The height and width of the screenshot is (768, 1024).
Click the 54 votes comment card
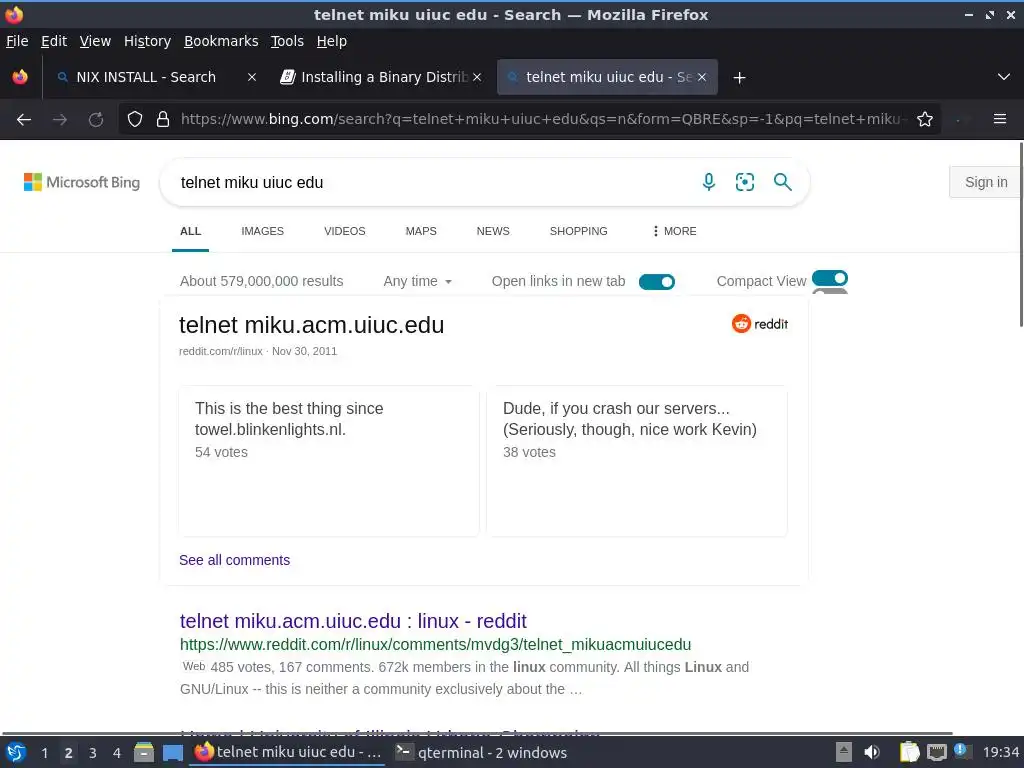point(329,461)
